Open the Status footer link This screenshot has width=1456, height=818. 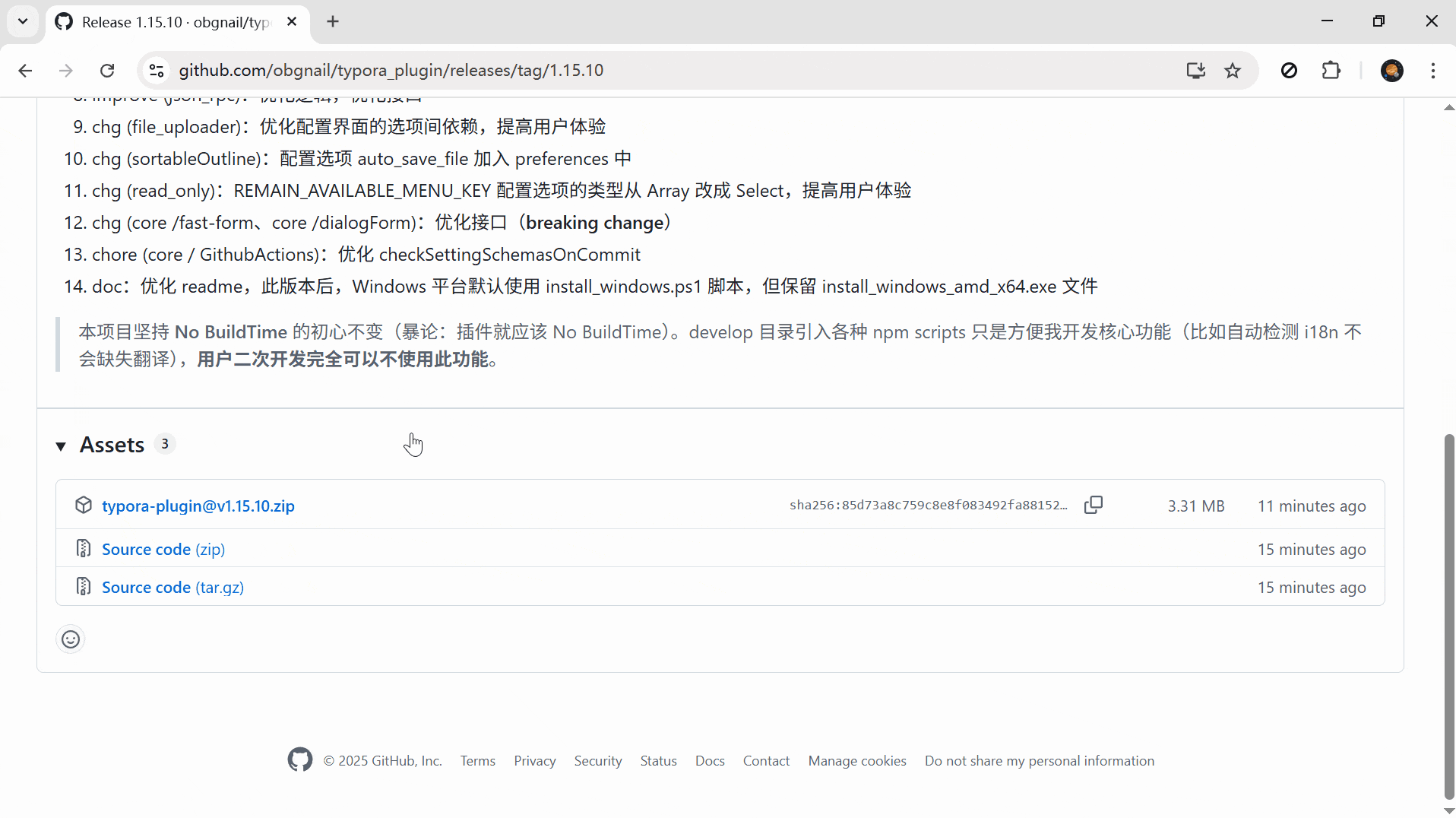659,760
